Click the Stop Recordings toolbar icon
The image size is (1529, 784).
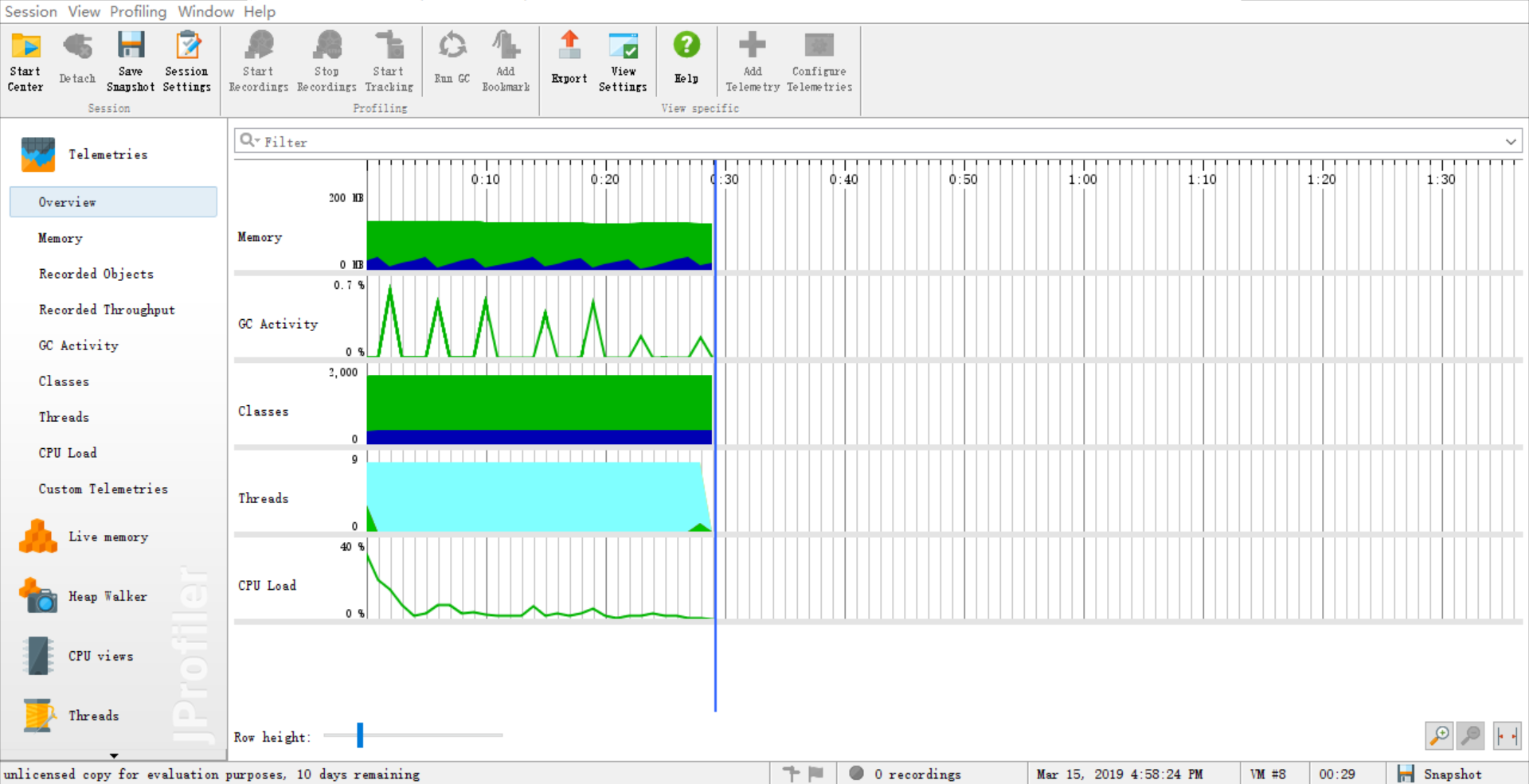point(327,45)
